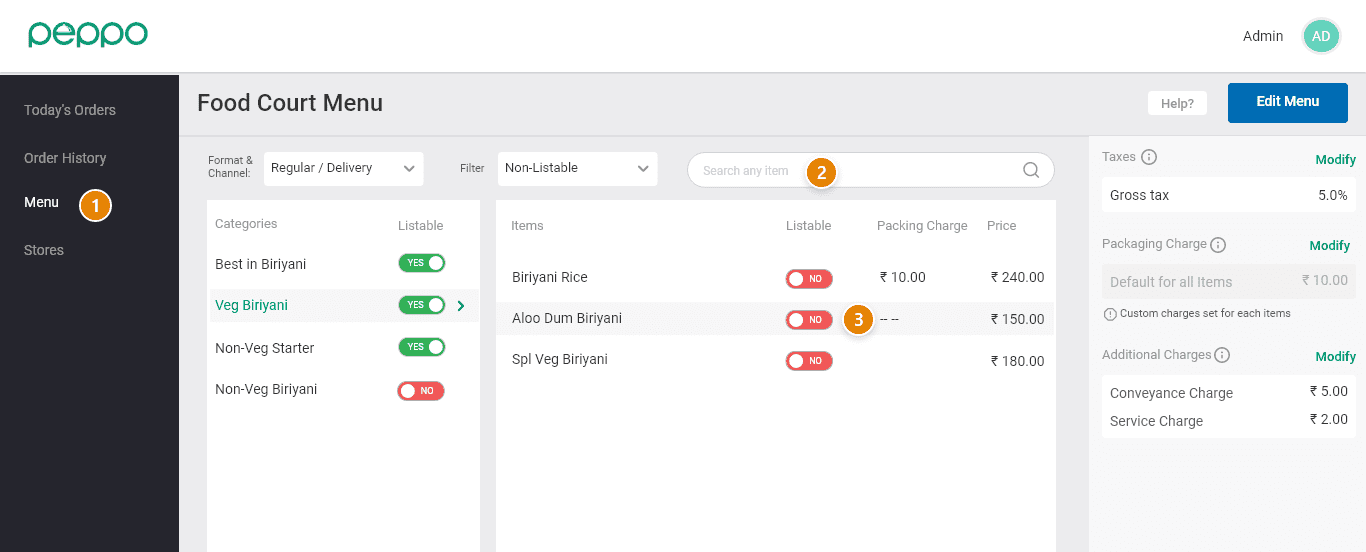The width and height of the screenshot is (1366, 552).
Task: Open Order History from sidebar
Action: [x=65, y=158]
